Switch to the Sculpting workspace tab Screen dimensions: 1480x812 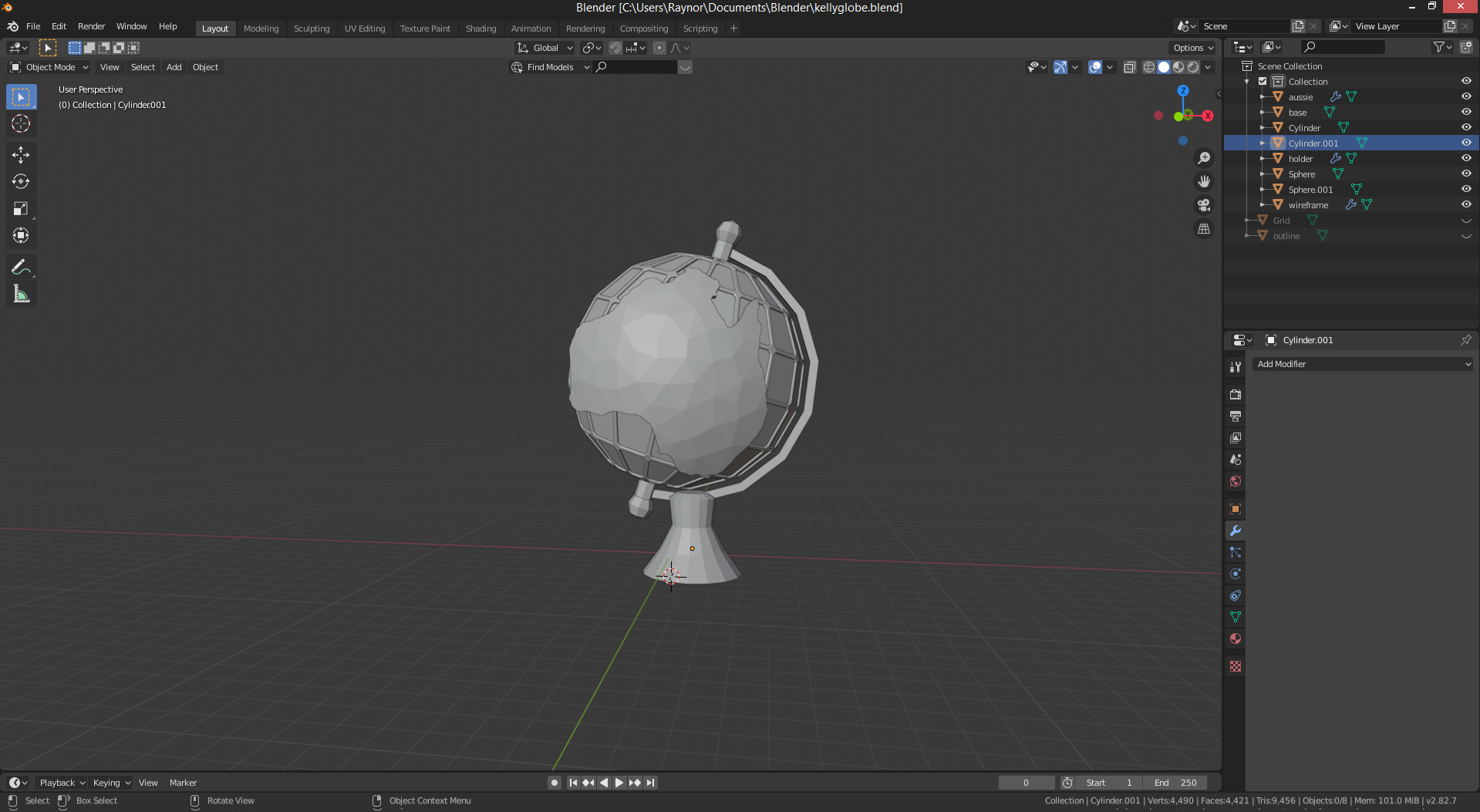click(311, 29)
